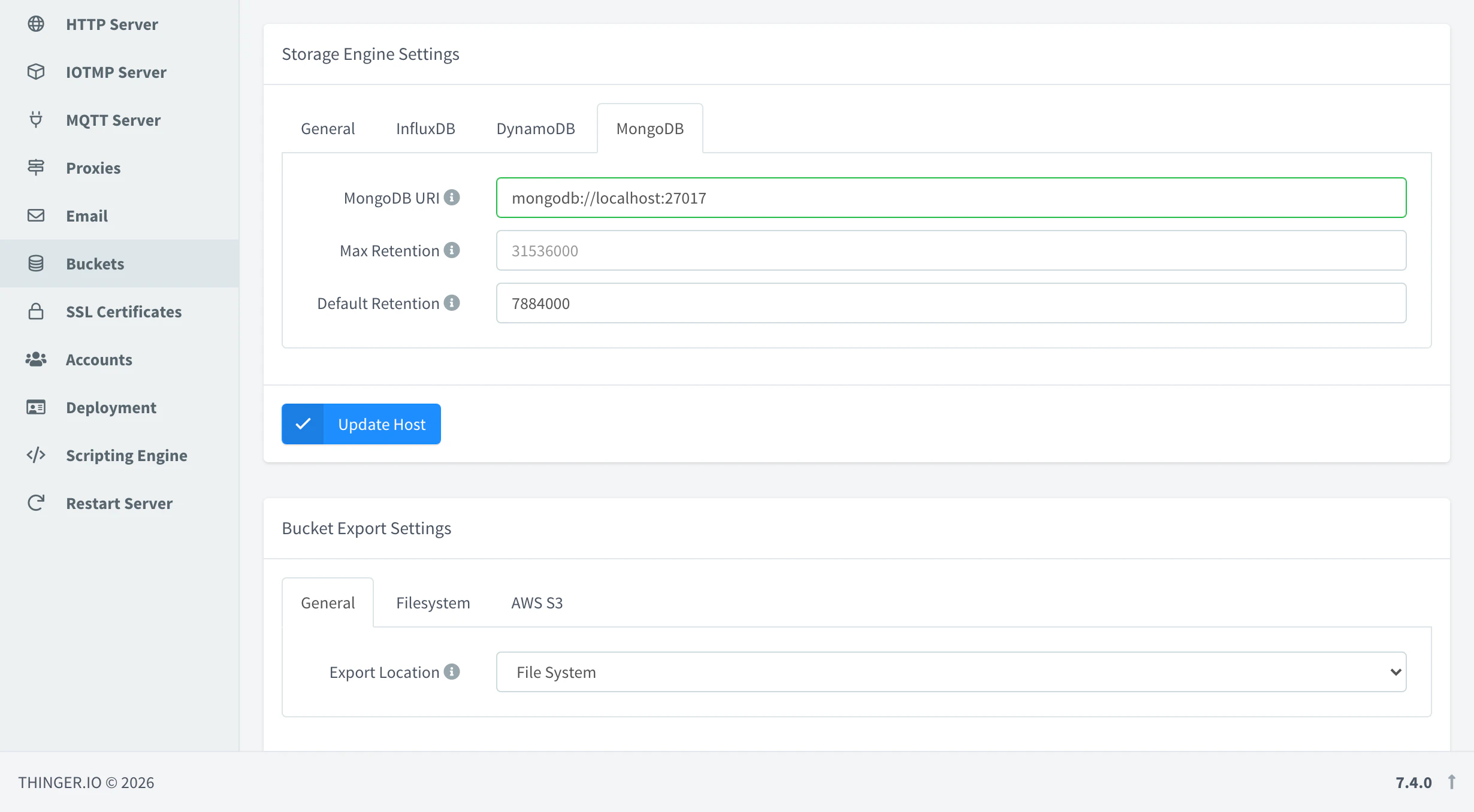Screen dimensions: 1474x812
Task: Open Restart Server page
Action: [120, 503]
